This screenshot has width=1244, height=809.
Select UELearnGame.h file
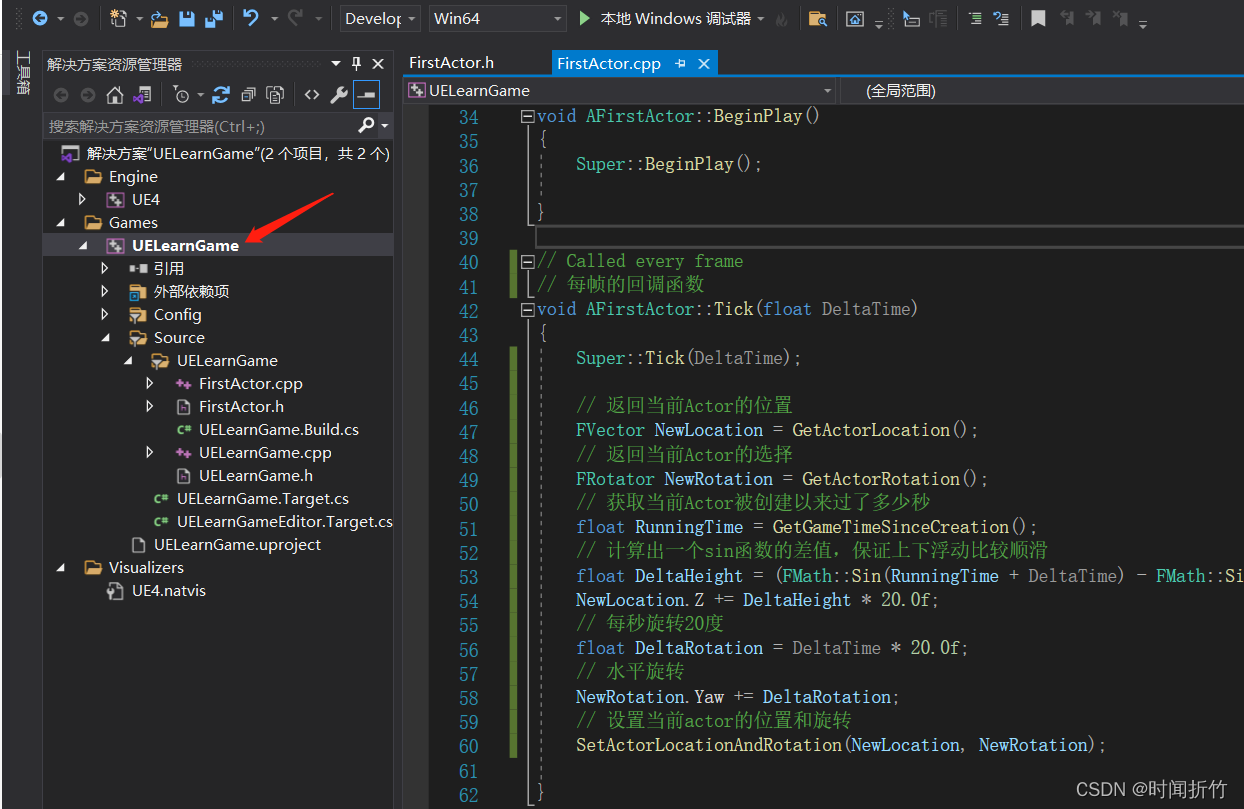pyautogui.click(x=256, y=475)
